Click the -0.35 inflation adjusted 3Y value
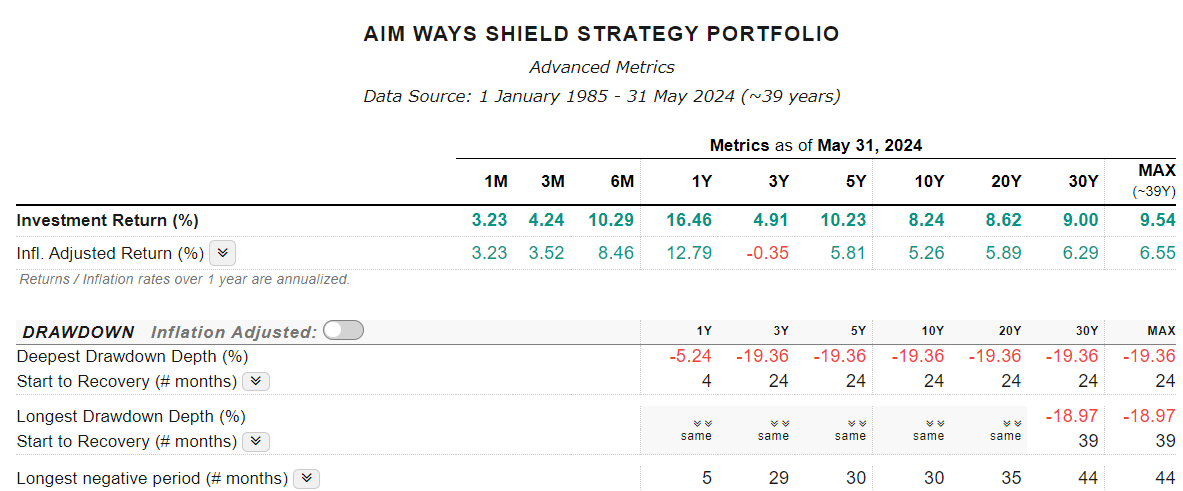This screenshot has height=491, width=1183. [770, 253]
